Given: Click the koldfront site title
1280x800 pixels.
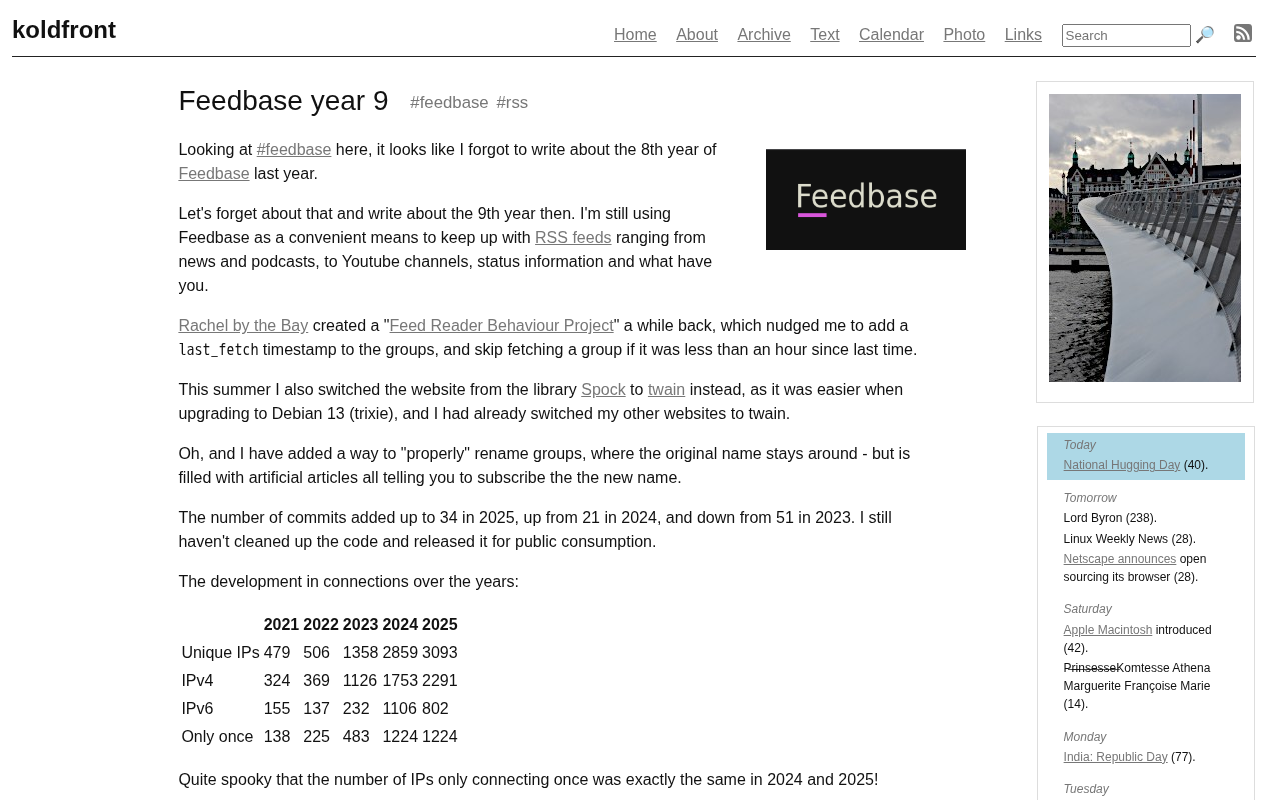Looking at the screenshot, I should (x=64, y=30).
